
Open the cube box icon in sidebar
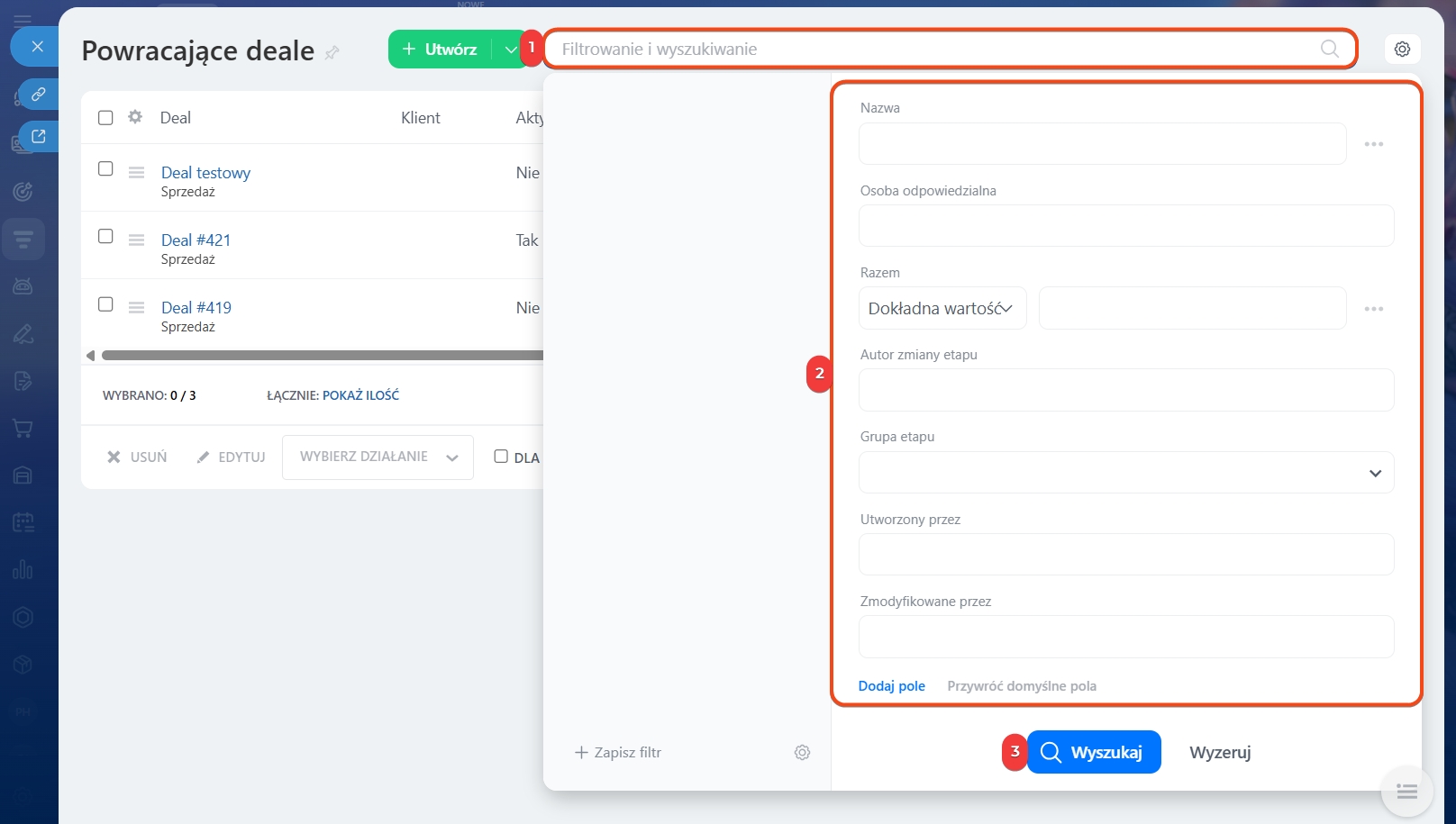pos(23,665)
